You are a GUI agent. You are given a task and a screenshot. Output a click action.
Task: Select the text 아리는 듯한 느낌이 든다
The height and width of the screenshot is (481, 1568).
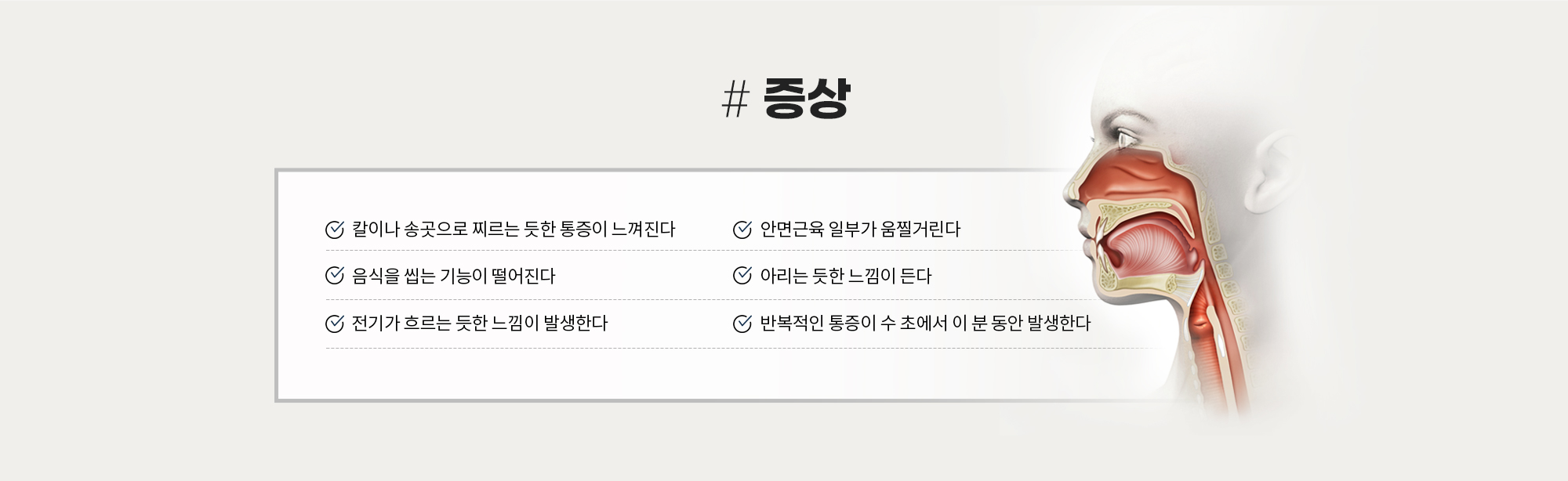pos(846,276)
